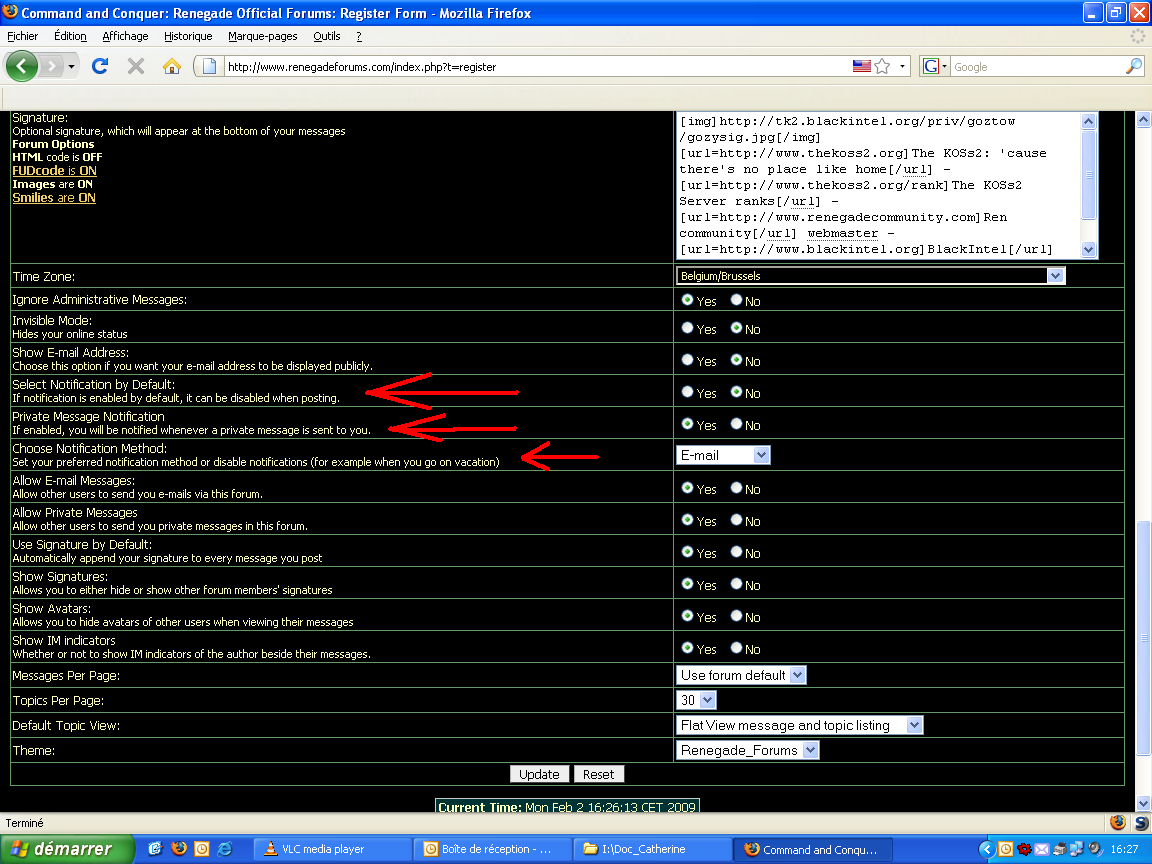
Task: Click inside the signature text area
Action: click(x=878, y=185)
